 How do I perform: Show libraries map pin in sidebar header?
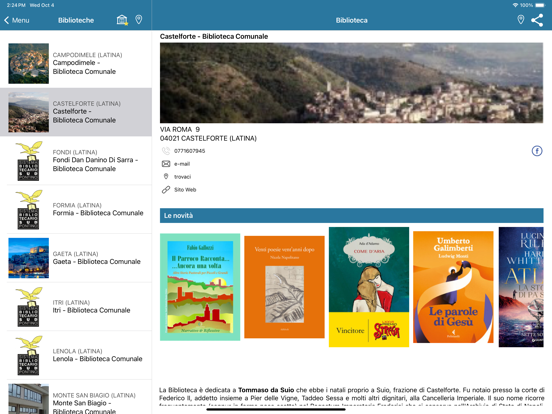coord(139,20)
